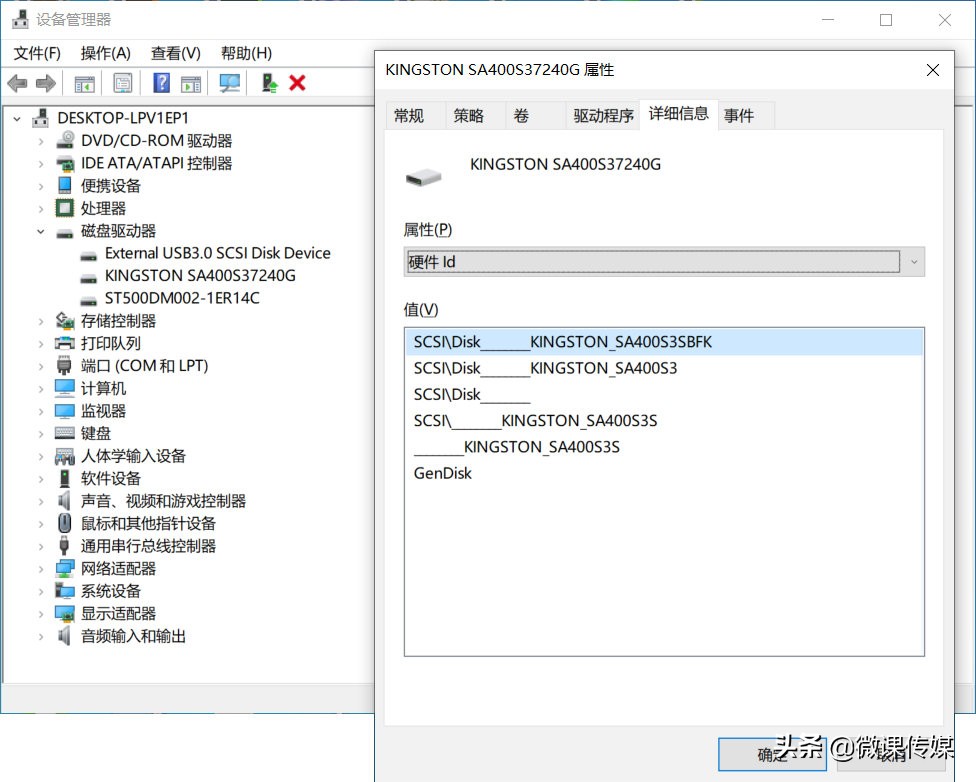Select the ST500DM002-1ER14C disk
The width and height of the screenshot is (976, 782).
pos(182,298)
